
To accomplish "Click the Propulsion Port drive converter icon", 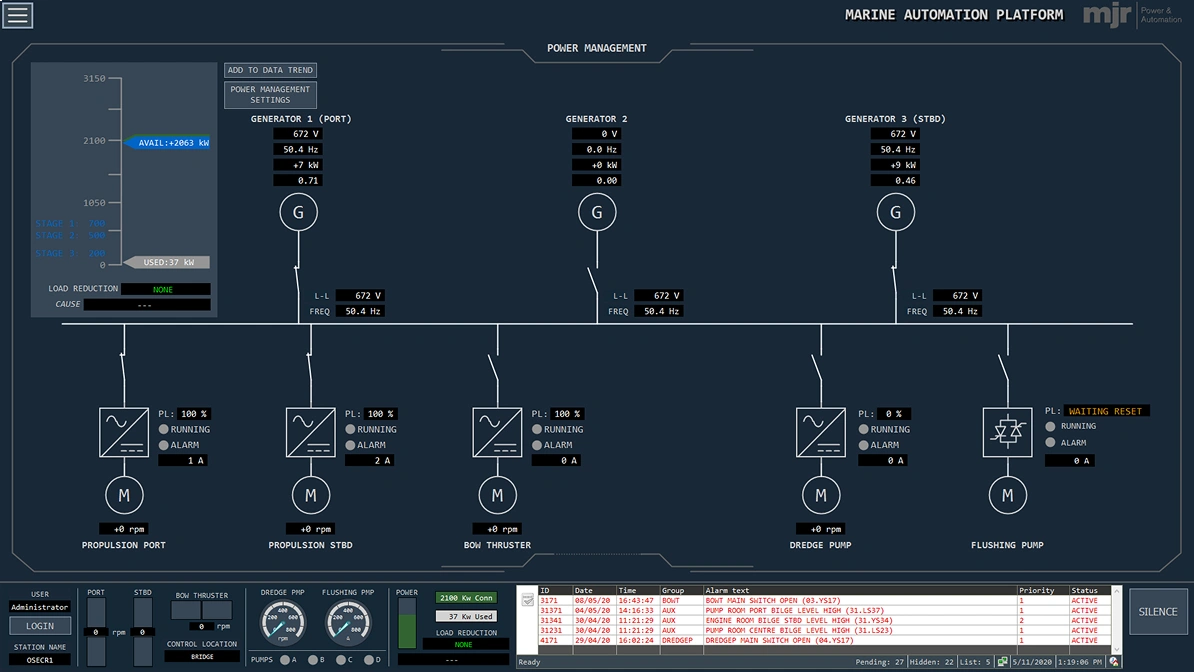I will point(124,433).
